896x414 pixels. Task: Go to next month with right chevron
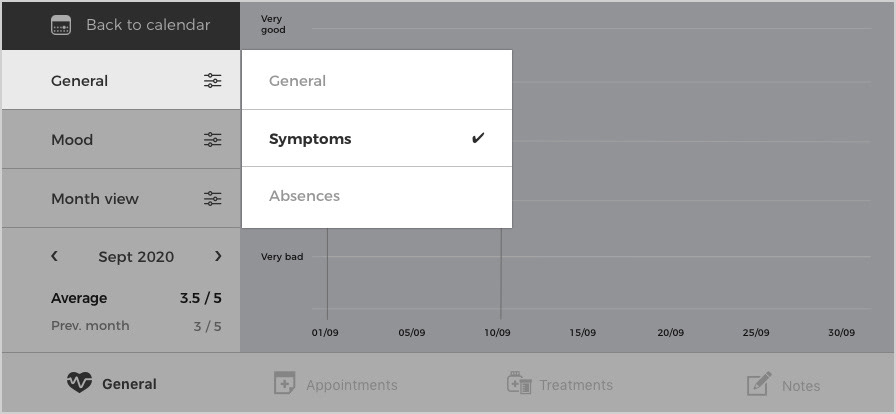218,256
